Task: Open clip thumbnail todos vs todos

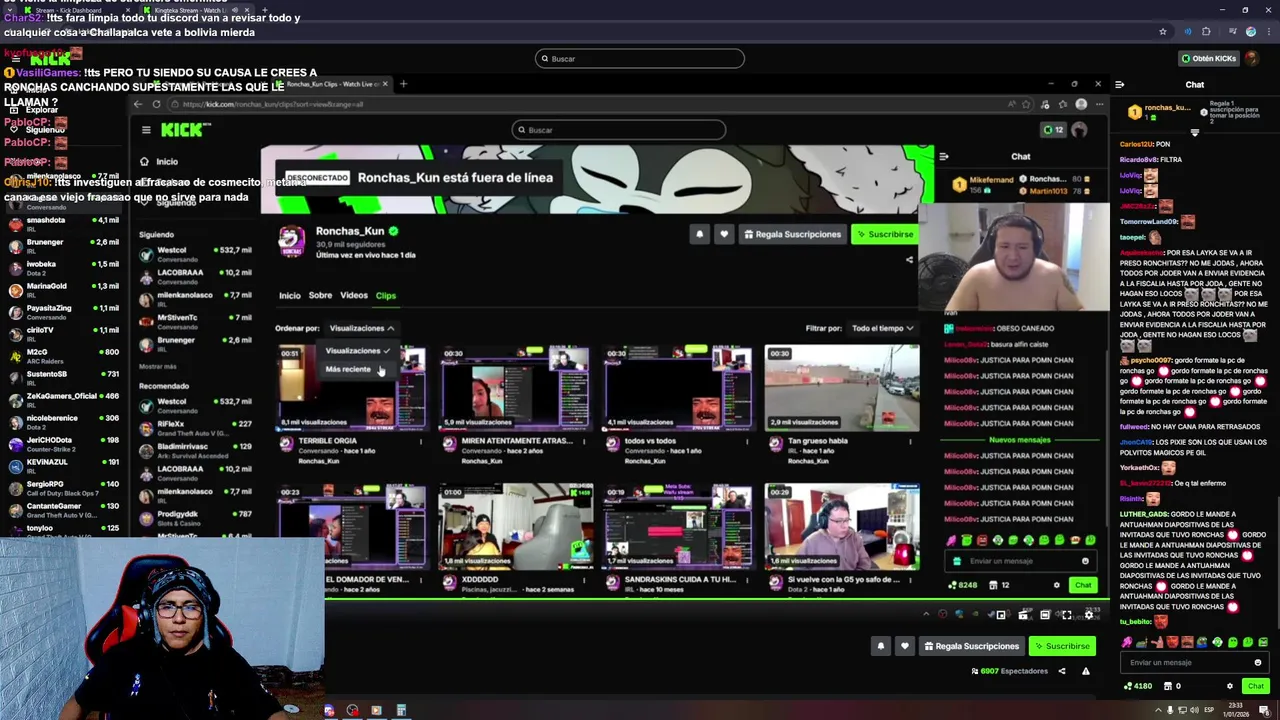Action: click(678, 388)
